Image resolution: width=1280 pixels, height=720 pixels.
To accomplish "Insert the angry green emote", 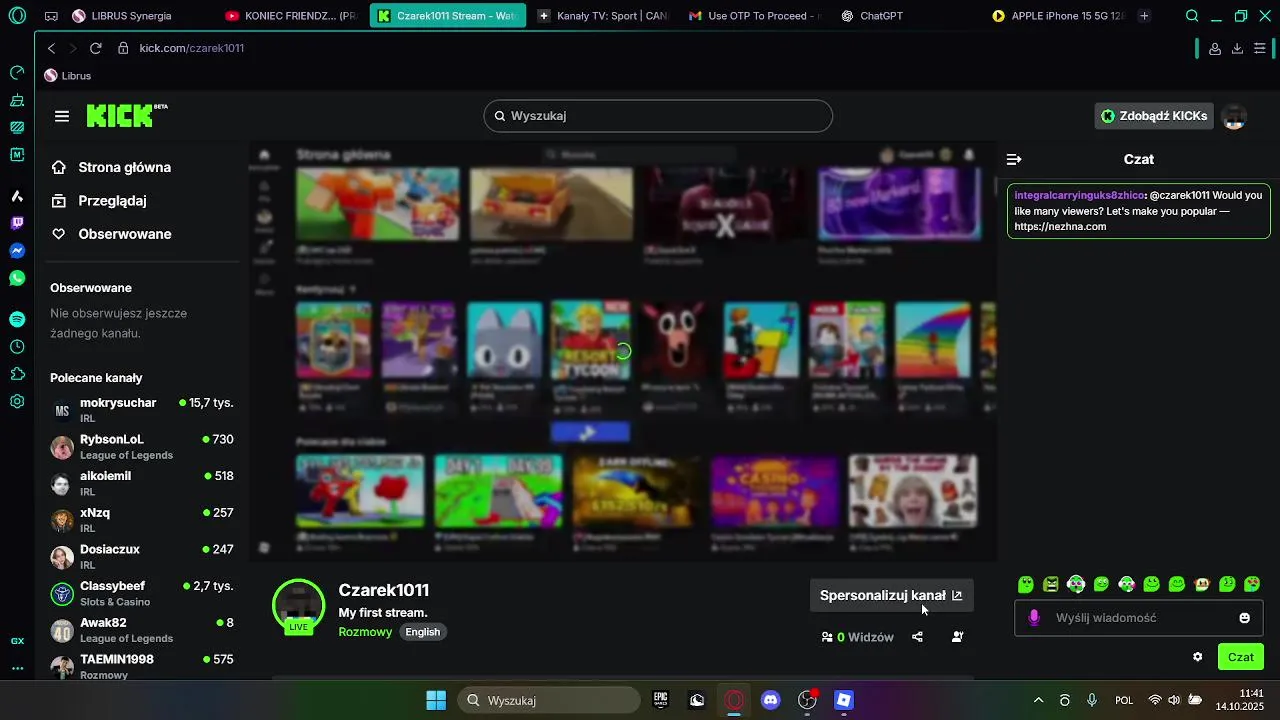I will [1051, 584].
